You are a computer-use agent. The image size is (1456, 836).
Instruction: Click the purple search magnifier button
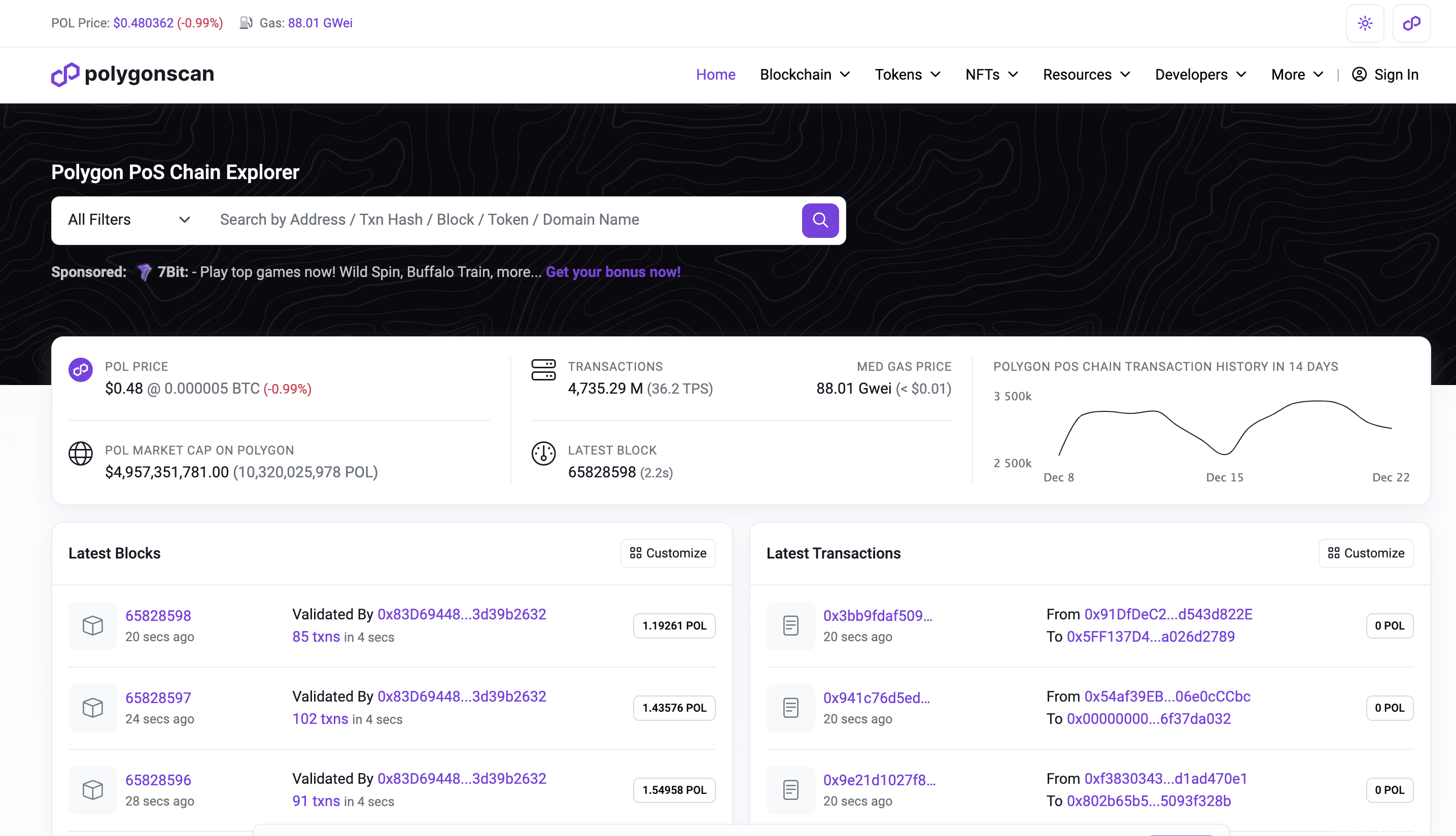[820, 220]
